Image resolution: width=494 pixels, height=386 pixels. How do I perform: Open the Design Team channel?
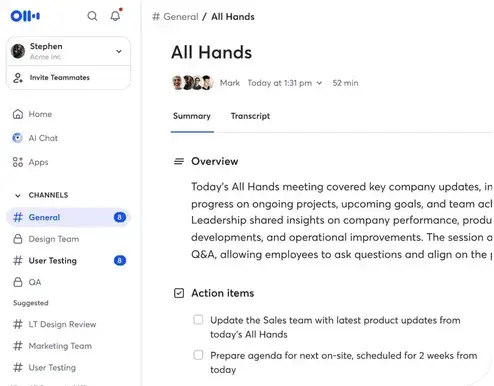click(x=54, y=239)
